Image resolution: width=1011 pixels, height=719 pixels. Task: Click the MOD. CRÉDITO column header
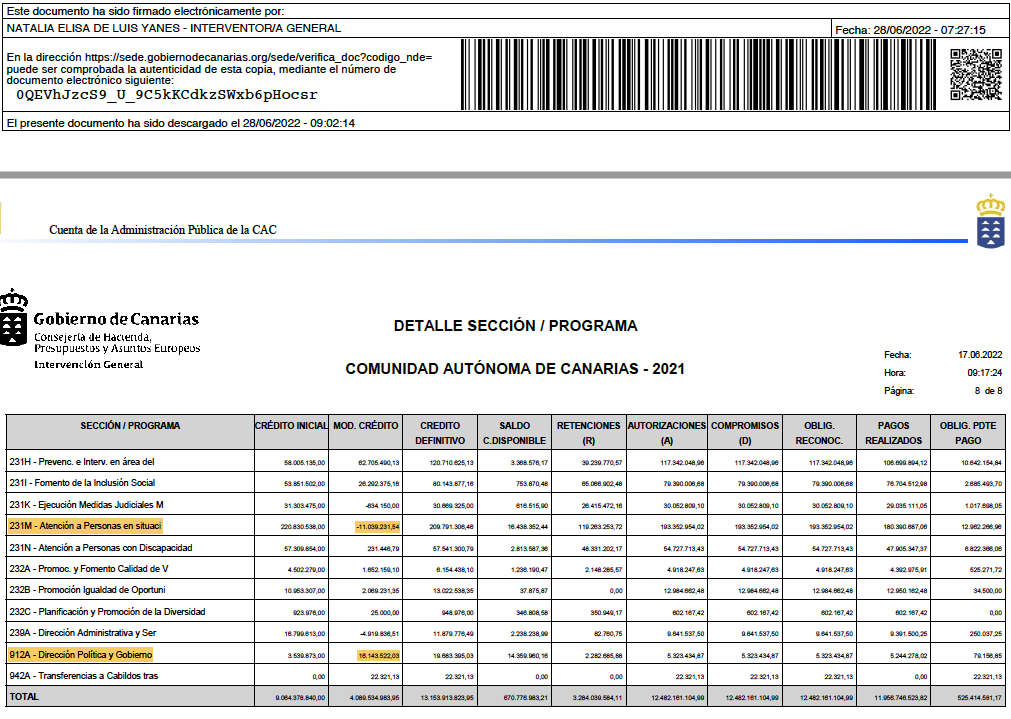pos(366,432)
